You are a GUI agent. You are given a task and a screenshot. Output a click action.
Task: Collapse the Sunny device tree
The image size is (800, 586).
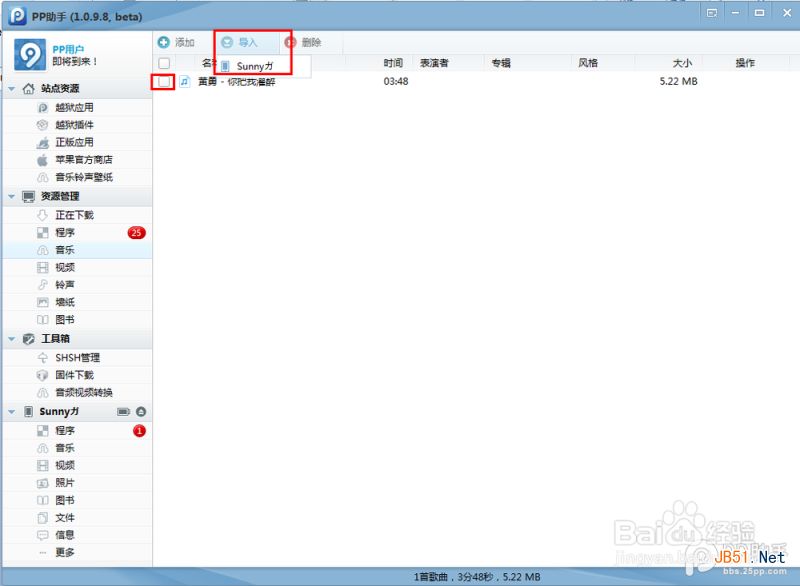point(12,411)
